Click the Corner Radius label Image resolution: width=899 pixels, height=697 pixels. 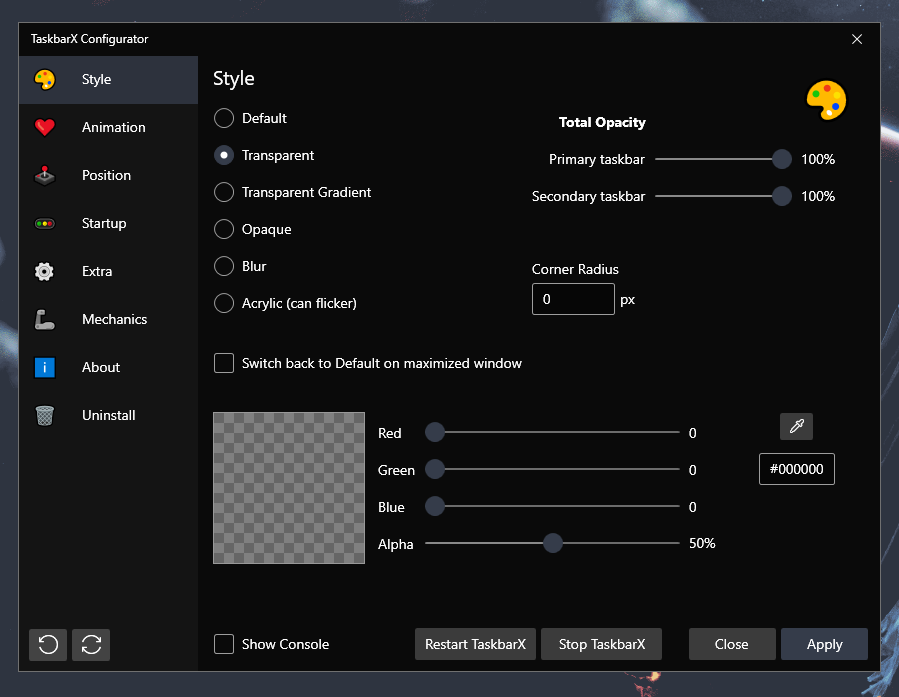(x=575, y=269)
